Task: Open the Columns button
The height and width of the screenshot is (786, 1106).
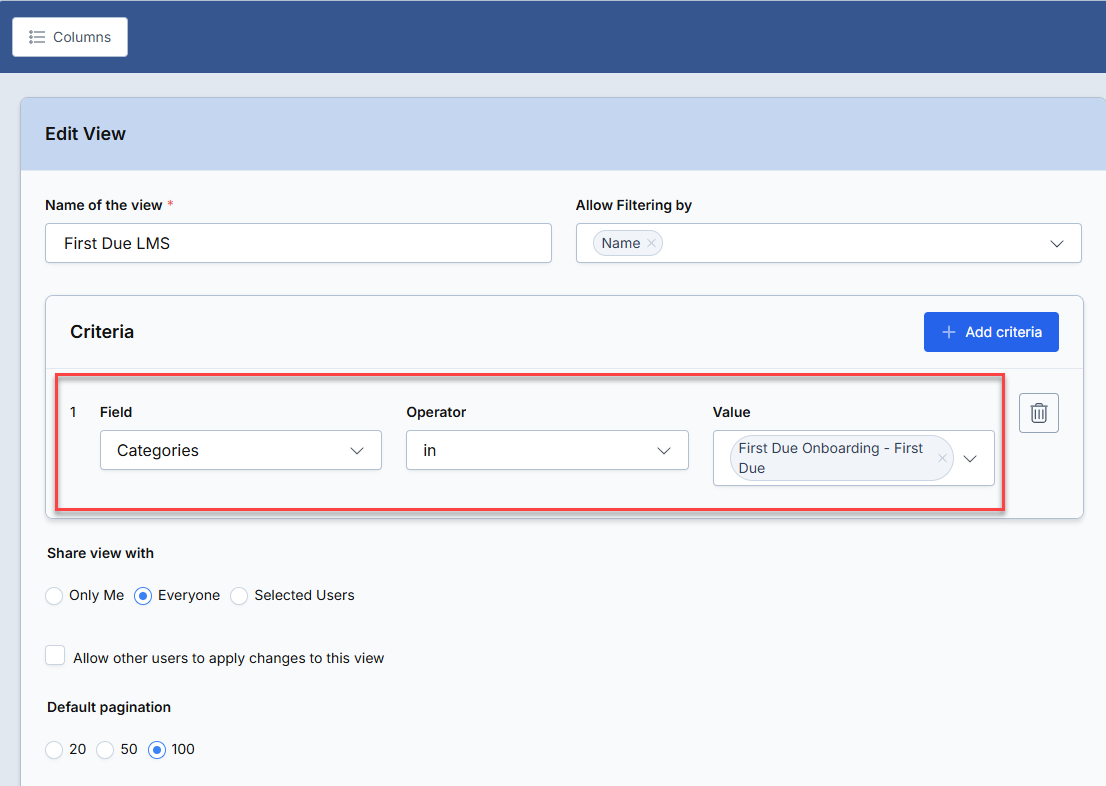Action: (70, 37)
